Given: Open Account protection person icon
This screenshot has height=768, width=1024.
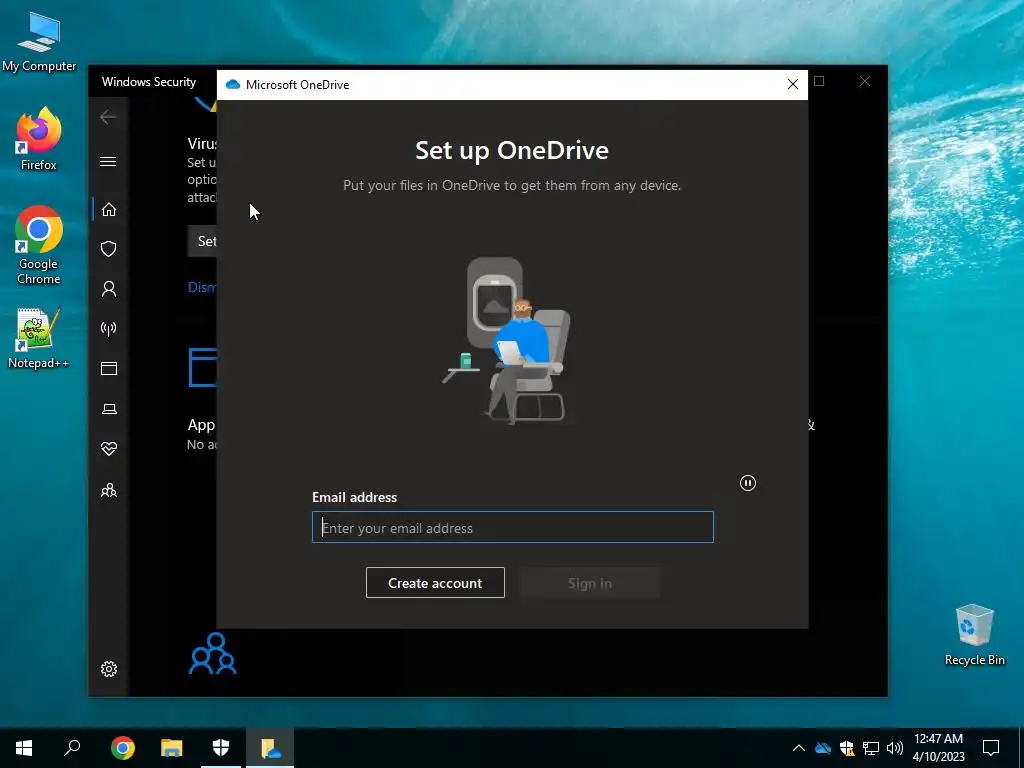Looking at the screenshot, I should click(108, 289).
